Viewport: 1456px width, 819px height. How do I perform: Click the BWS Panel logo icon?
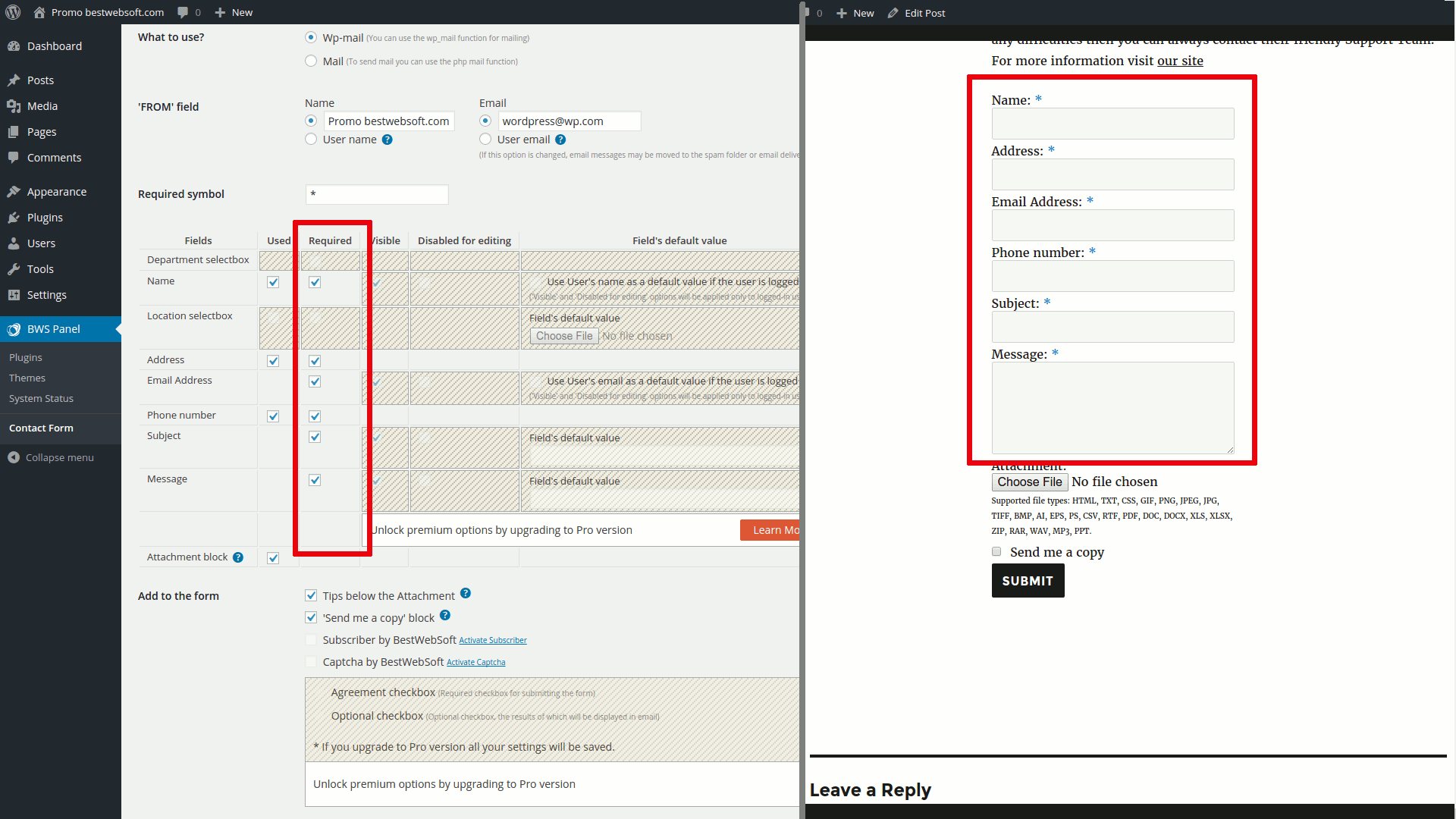[14, 329]
